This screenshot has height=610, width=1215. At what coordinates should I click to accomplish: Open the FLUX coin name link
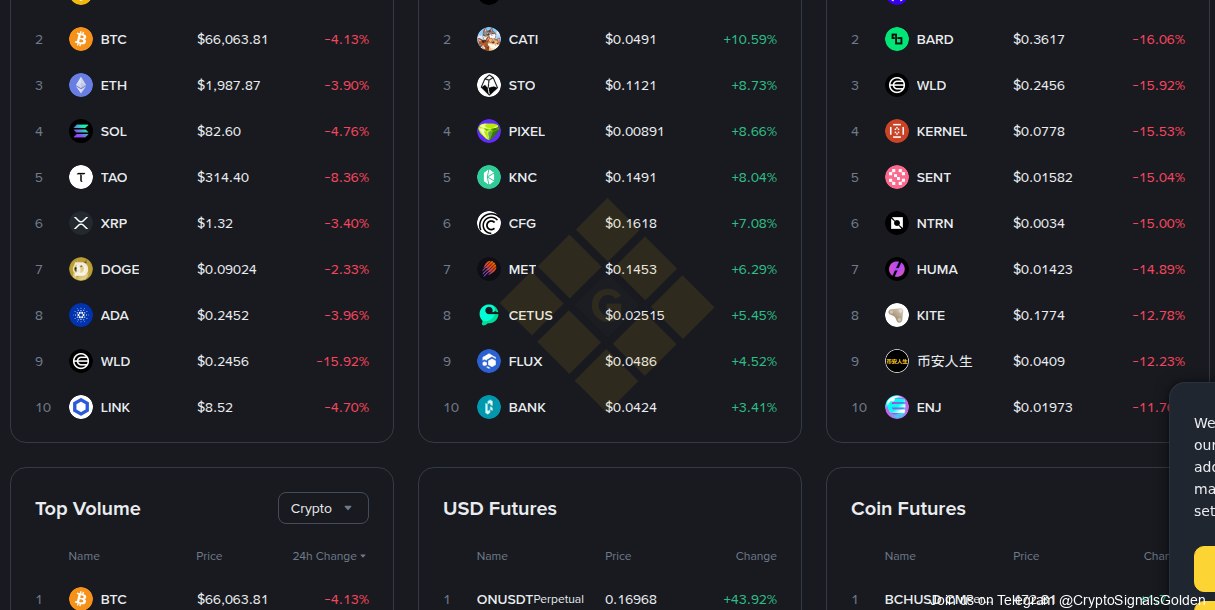[x=525, y=362]
